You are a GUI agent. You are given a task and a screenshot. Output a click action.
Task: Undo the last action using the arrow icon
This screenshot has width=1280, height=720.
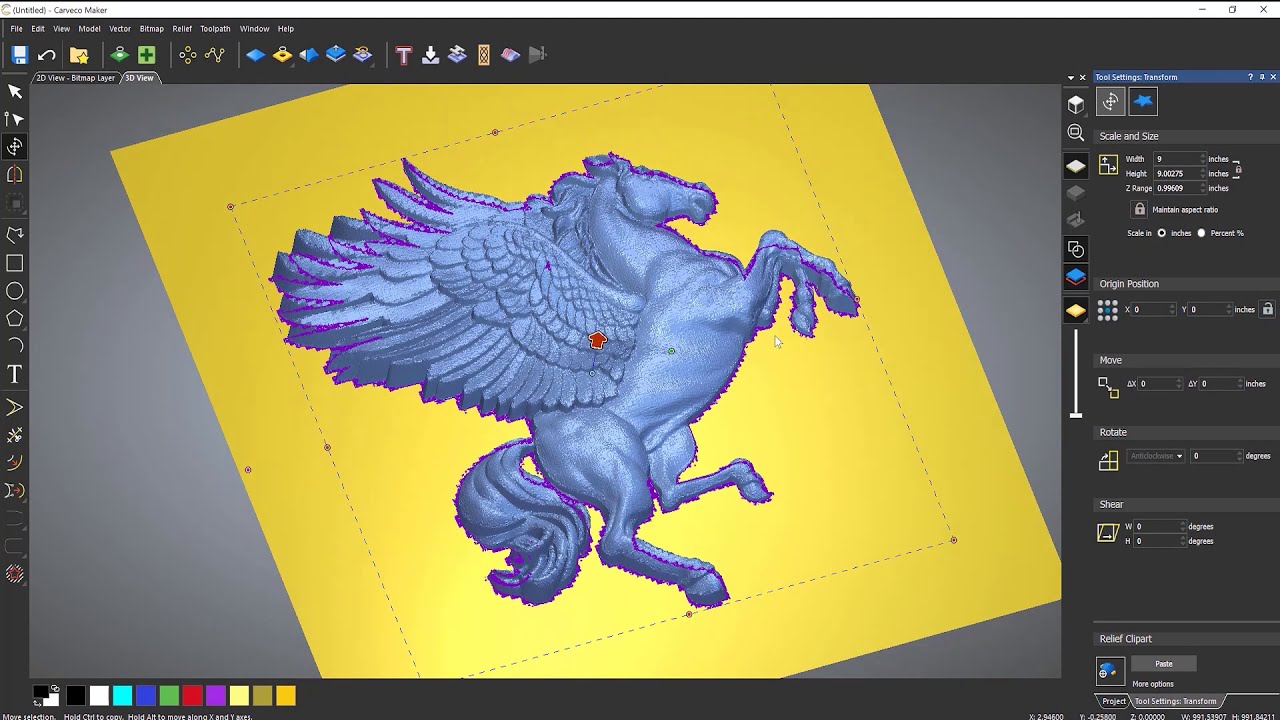click(x=46, y=55)
